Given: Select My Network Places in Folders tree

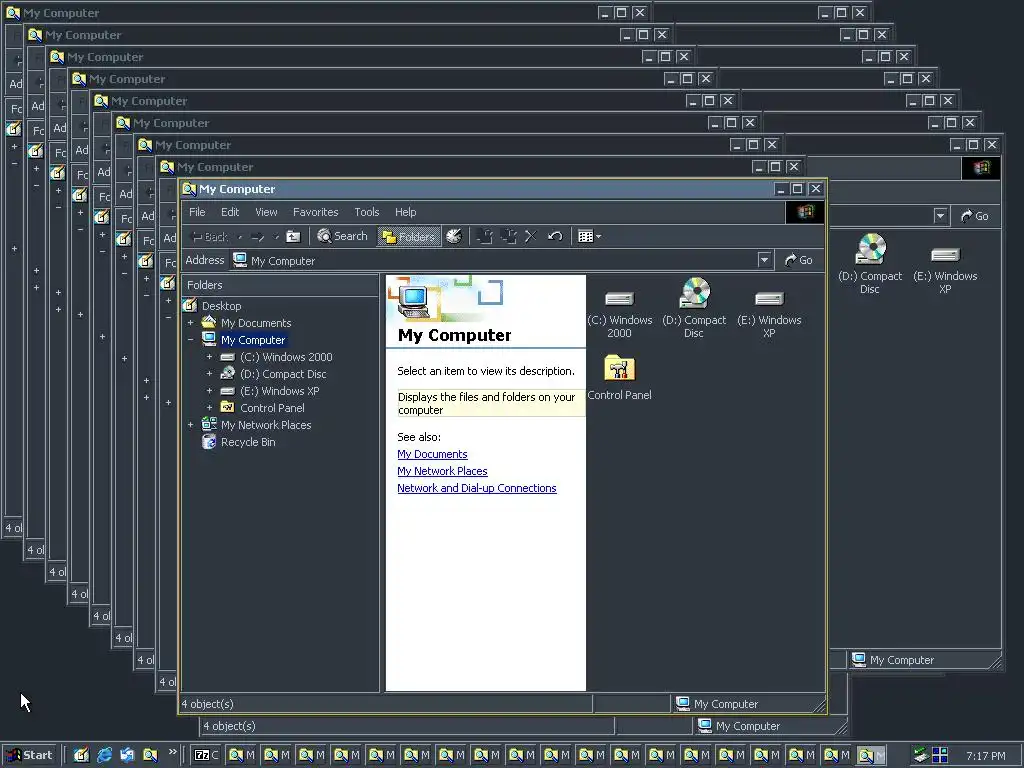Looking at the screenshot, I should [x=266, y=424].
